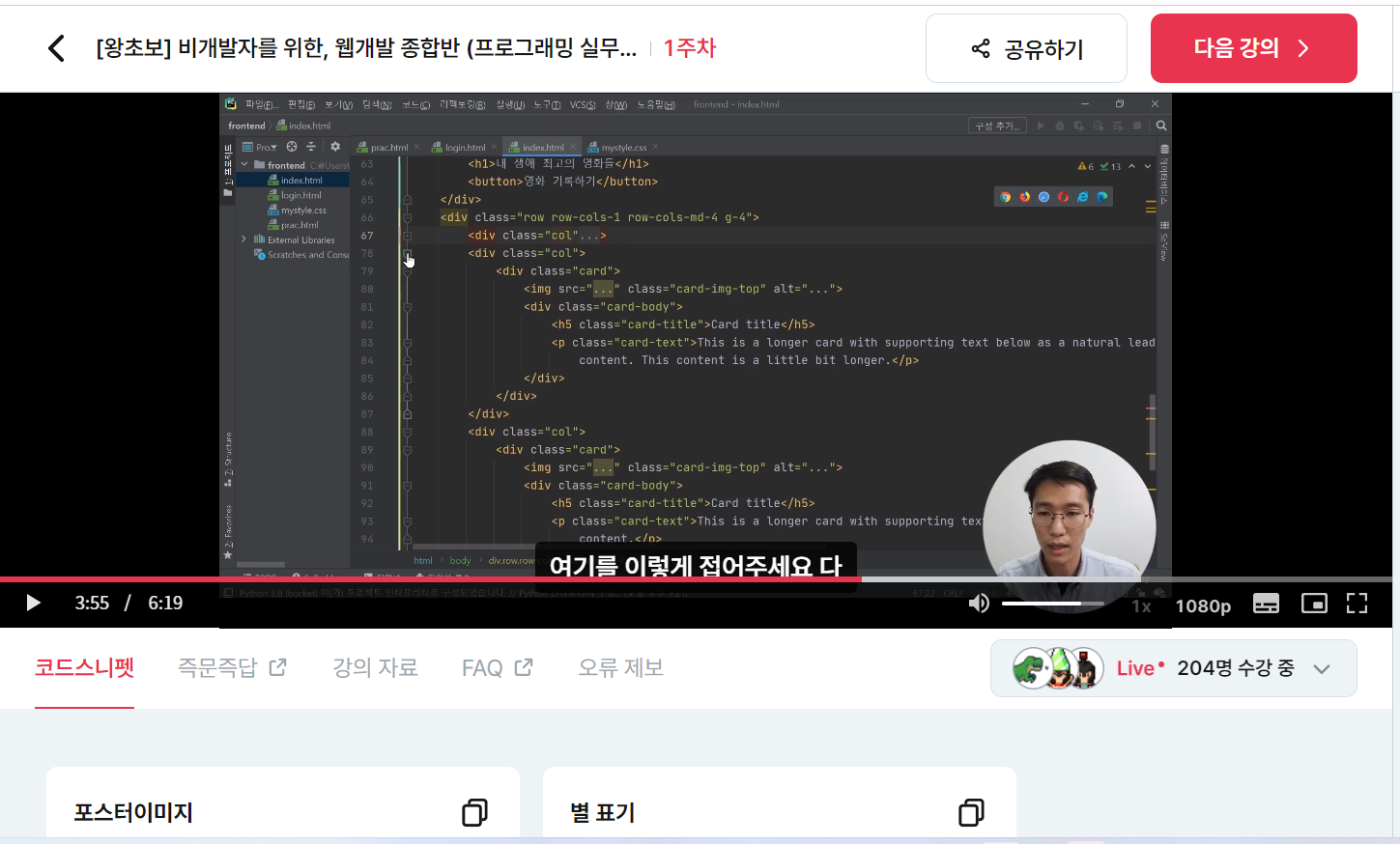Expand the Live 204명 수강 중 dropdown
The width and height of the screenshot is (1400, 844).
click(x=1174, y=668)
